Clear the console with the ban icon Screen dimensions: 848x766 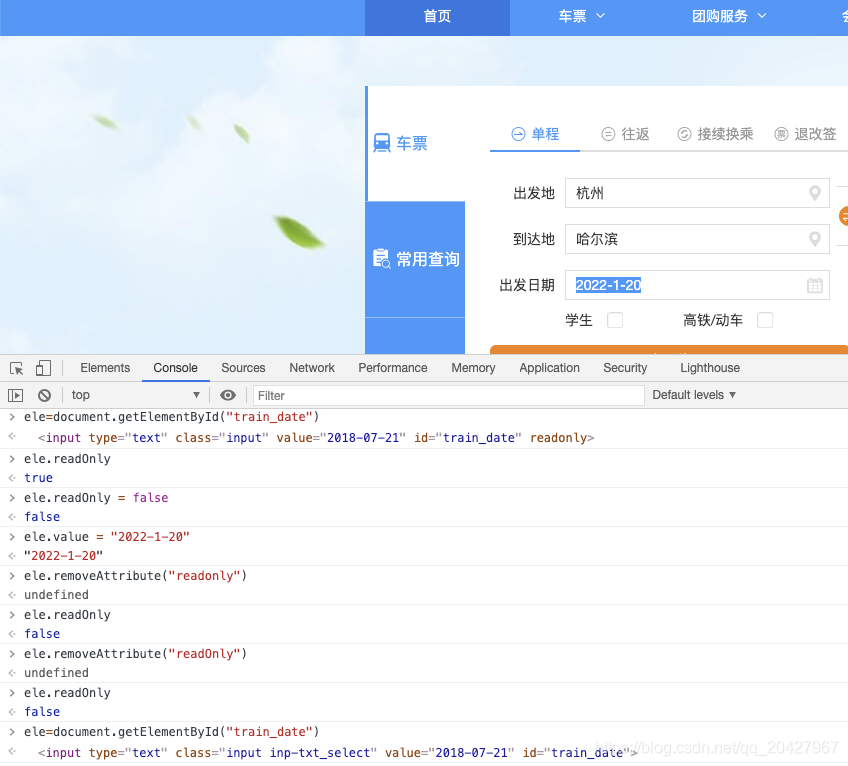[x=44, y=395]
